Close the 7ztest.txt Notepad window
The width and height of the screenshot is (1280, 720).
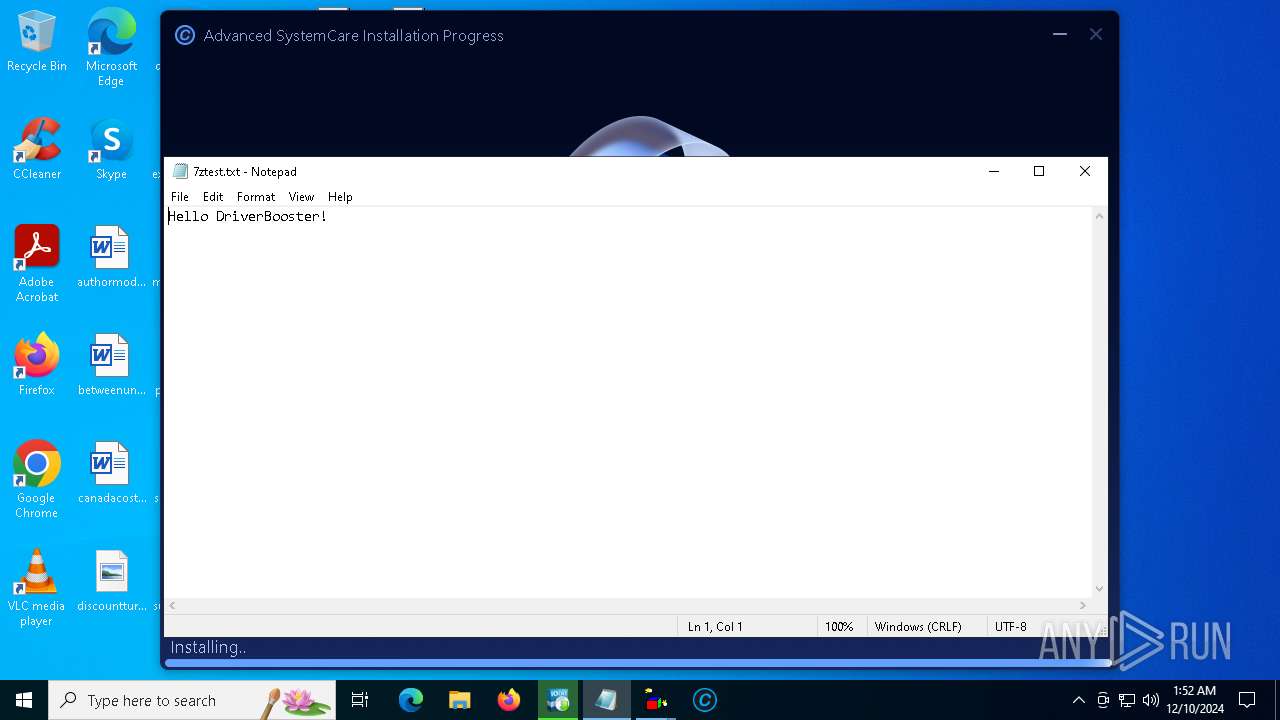point(1085,171)
